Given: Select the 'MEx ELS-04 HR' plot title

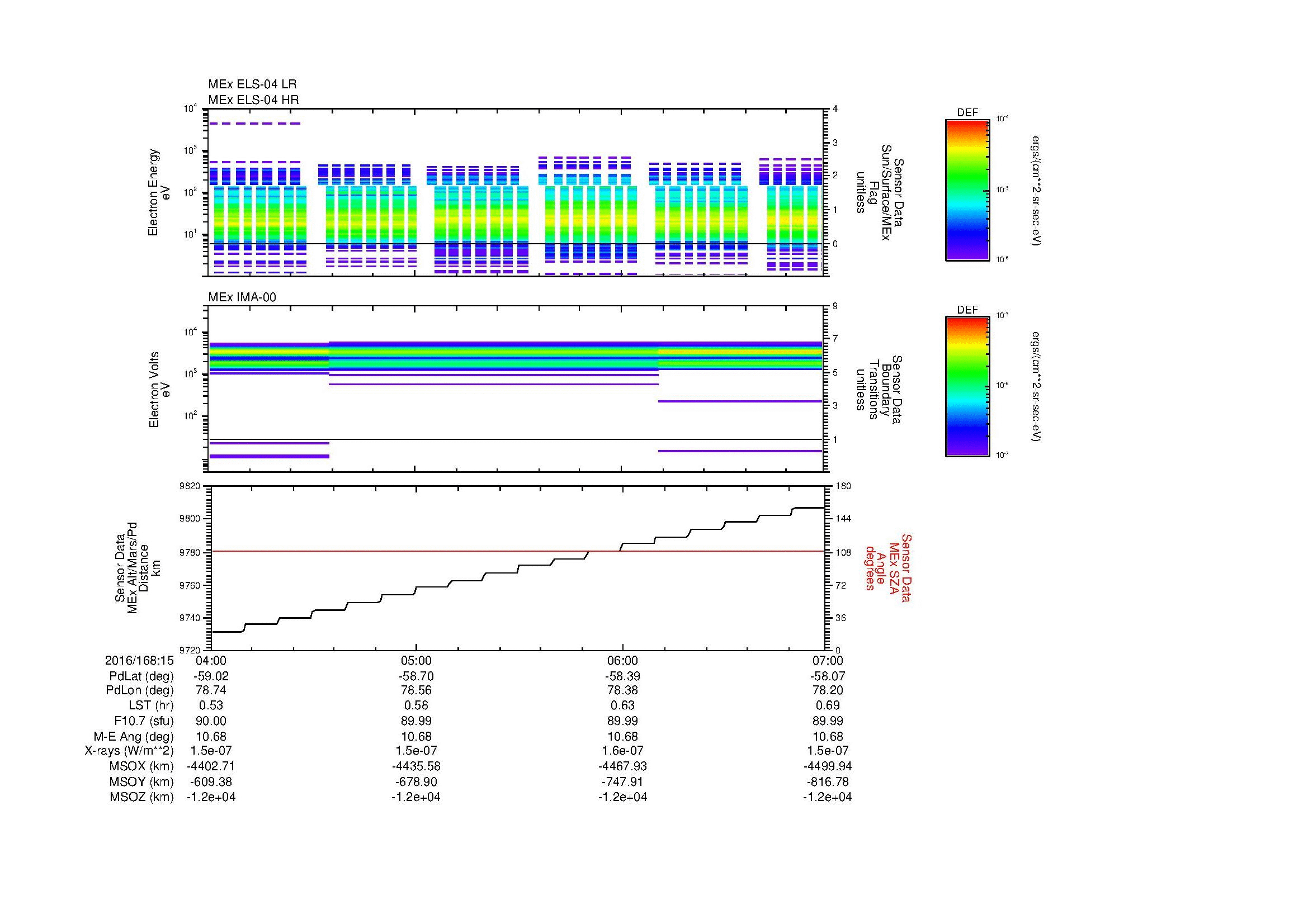Looking at the screenshot, I should coord(253,99).
